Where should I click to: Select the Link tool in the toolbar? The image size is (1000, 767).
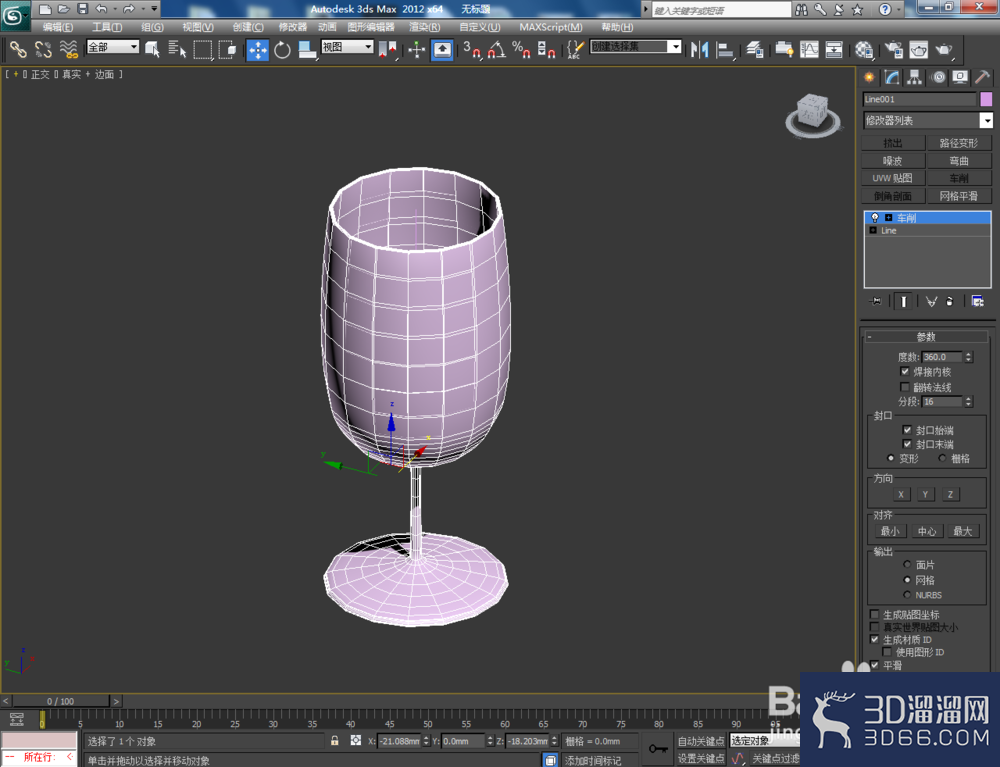(18, 49)
